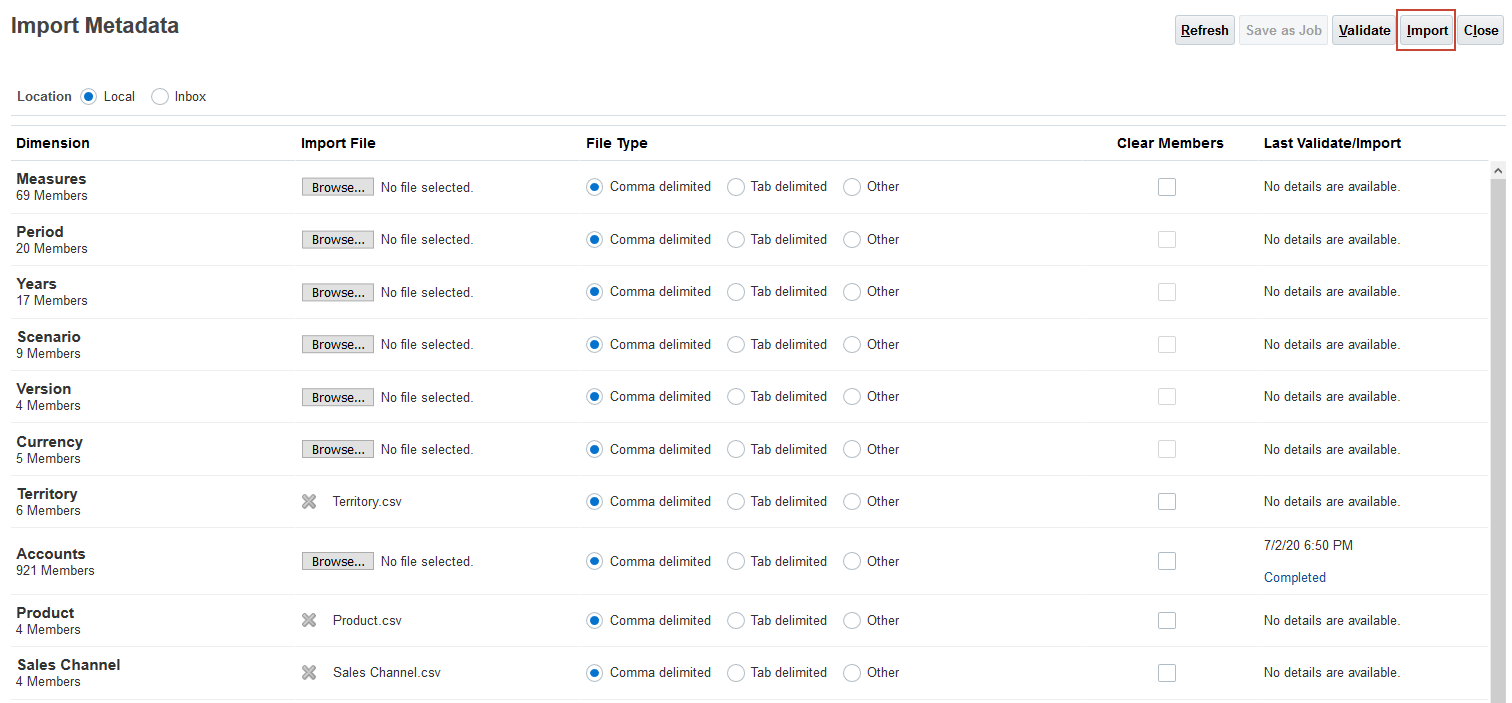This screenshot has height=703, width=1512.
Task: Tick Clear Members checkbox for Product
Action: (x=1166, y=621)
